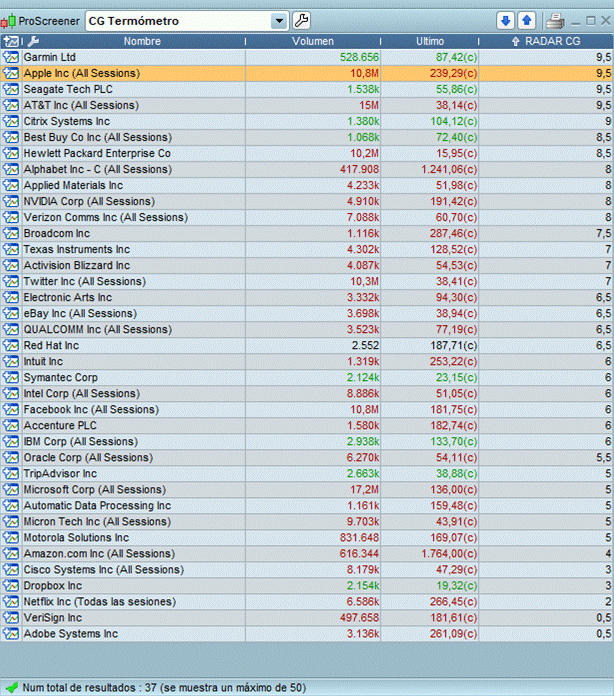Image resolution: width=614 pixels, height=696 pixels.
Task: Click the blue down arrow button
Action: [506, 21]
